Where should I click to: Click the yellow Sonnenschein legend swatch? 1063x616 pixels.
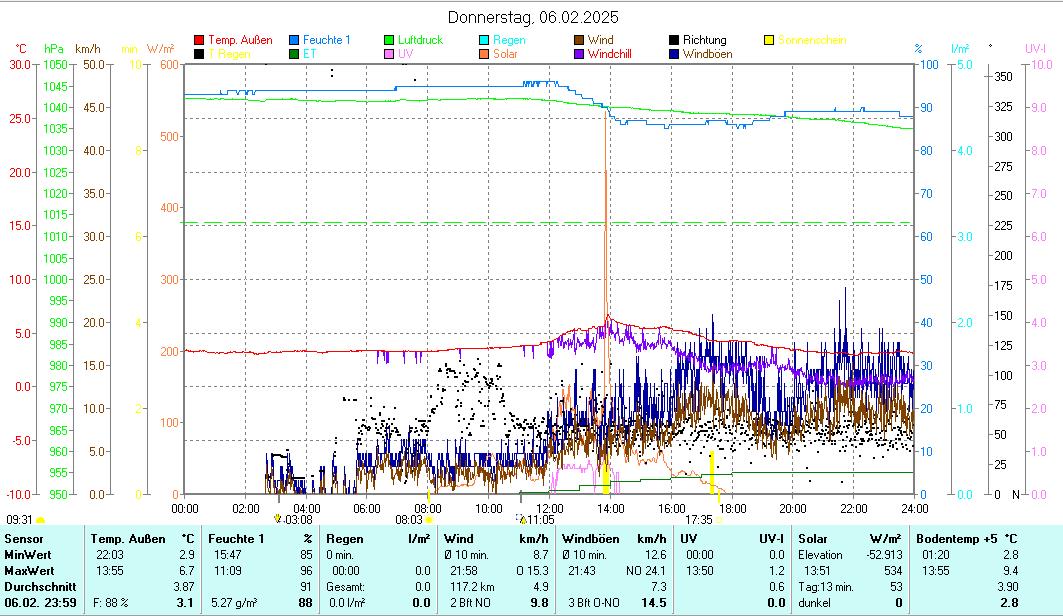[769, 40]
